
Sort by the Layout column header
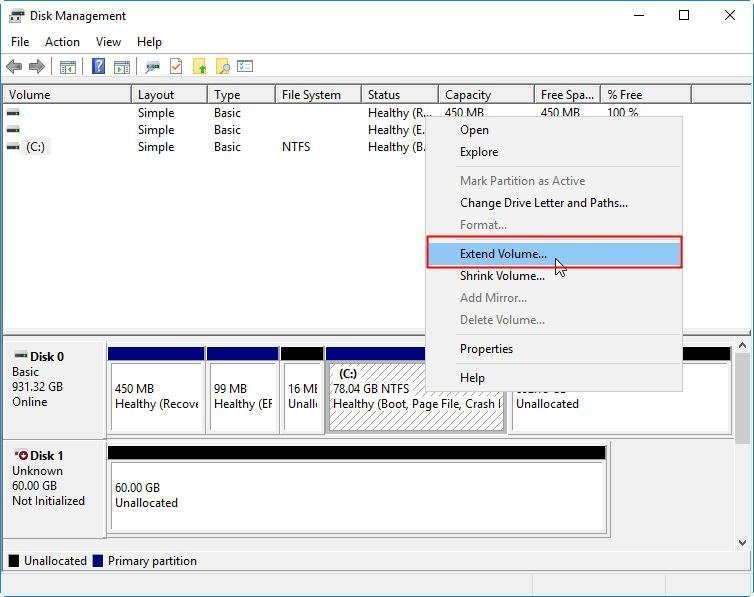[156, 95]
